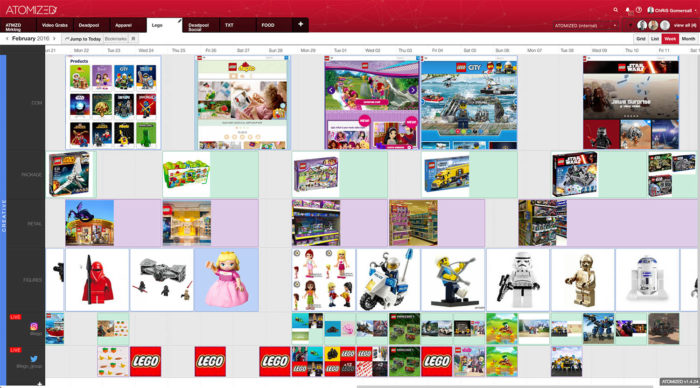Screen dimensions: 700x388
Task: Open the search magnifier icon
Action: [x=616, y=9]
